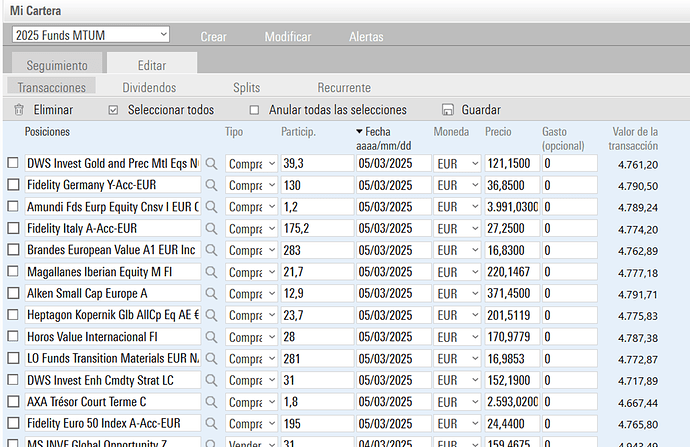Select Fidelity Euro 50 Index row checkbox

13,423
